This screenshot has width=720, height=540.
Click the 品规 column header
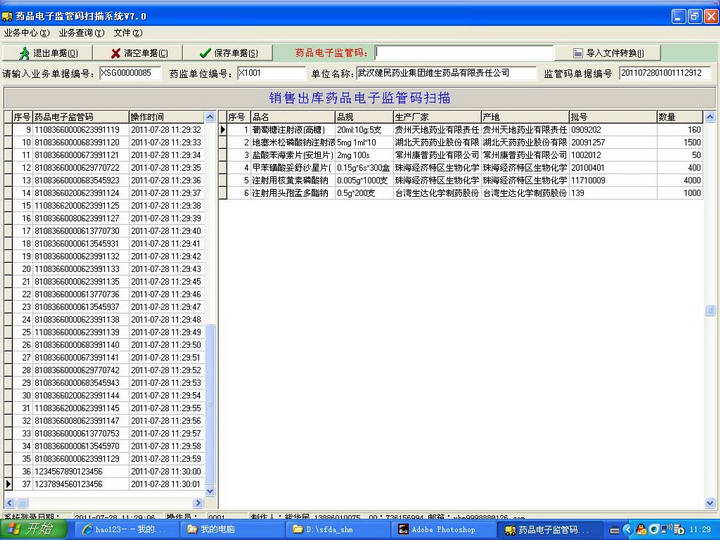[x=364, y=117]
